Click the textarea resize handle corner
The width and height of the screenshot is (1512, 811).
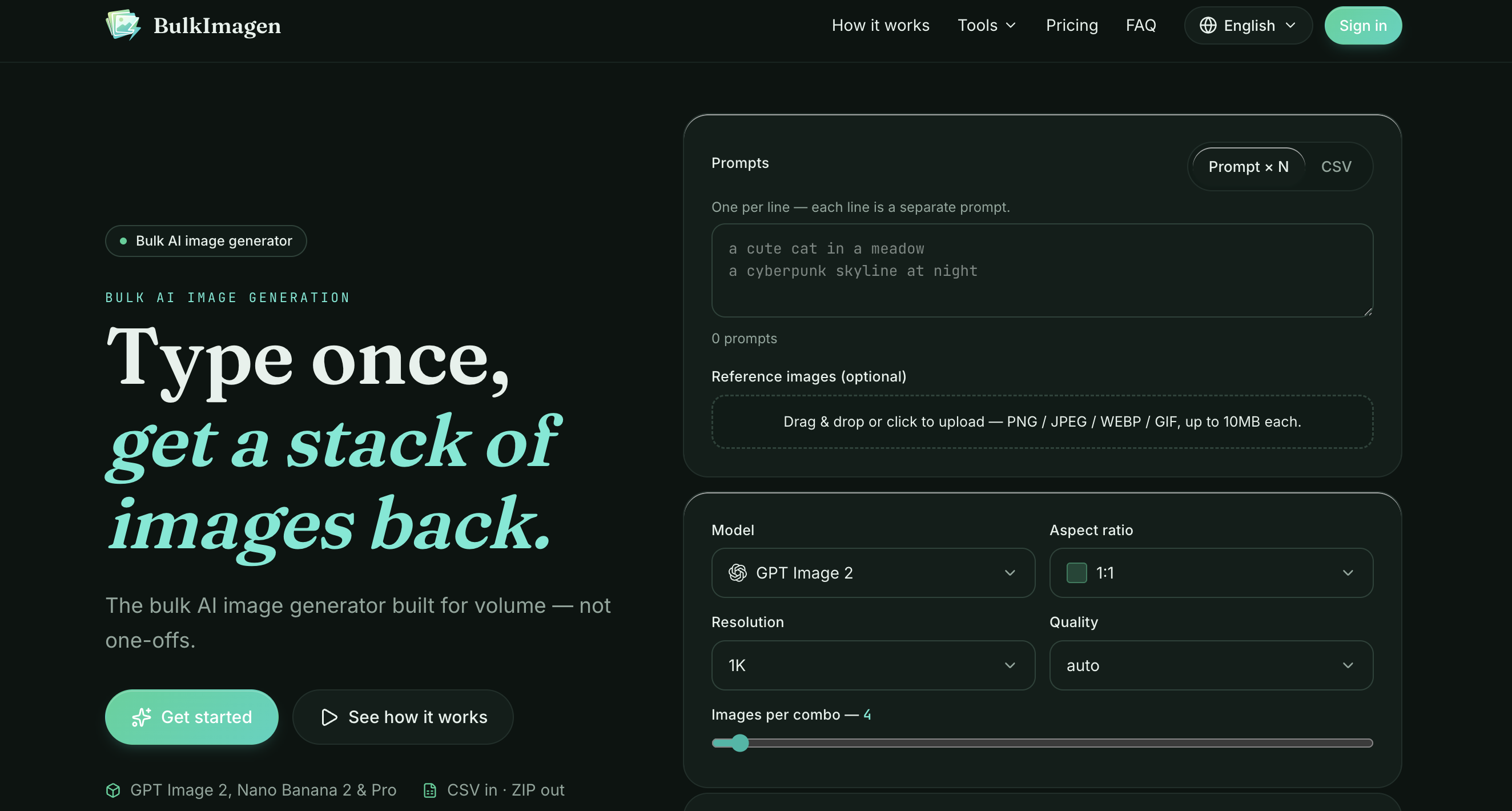coord(1368,312)
